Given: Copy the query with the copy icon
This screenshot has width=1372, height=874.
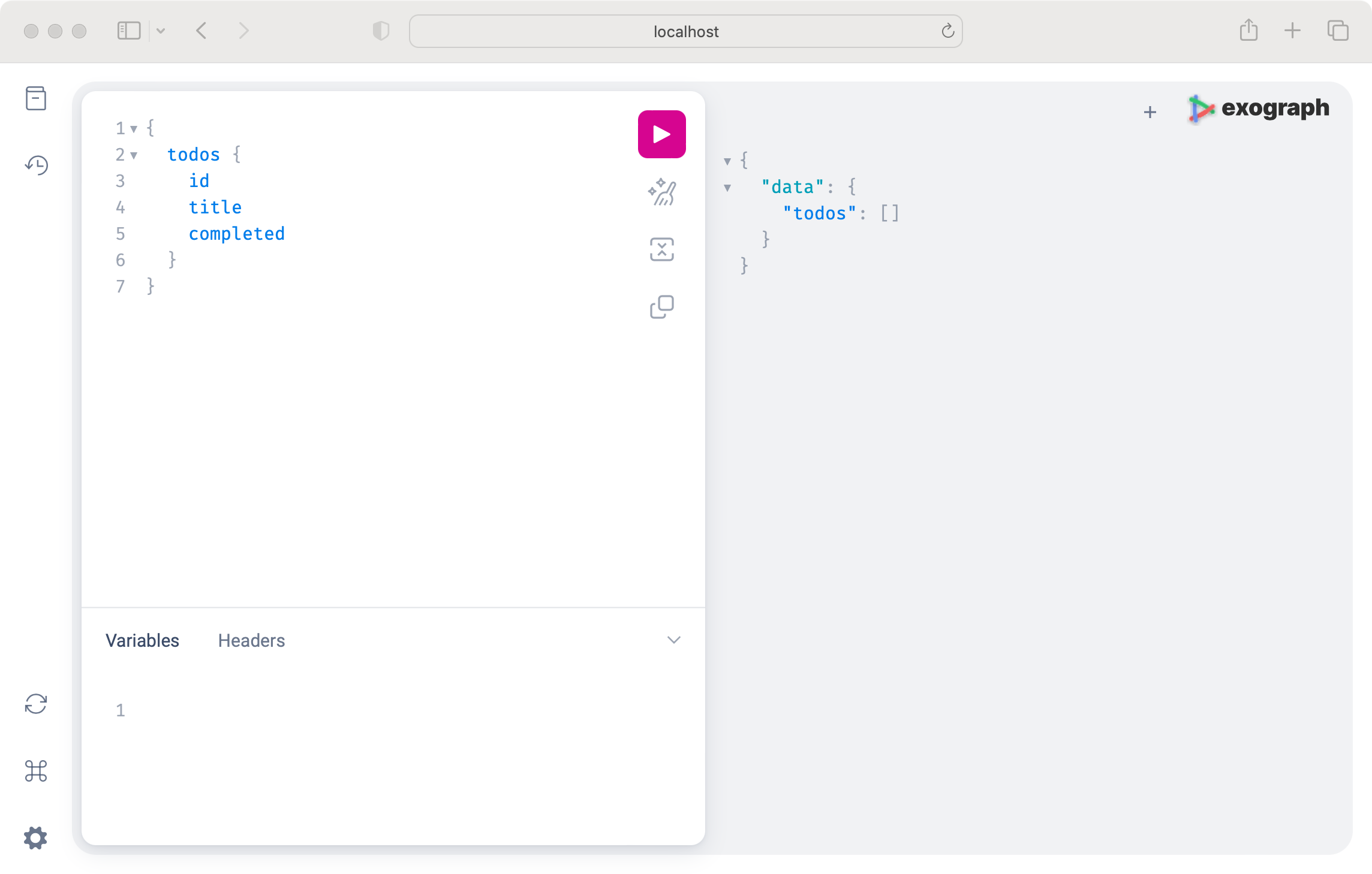Looking at the screenshot, I should (661, 306).
